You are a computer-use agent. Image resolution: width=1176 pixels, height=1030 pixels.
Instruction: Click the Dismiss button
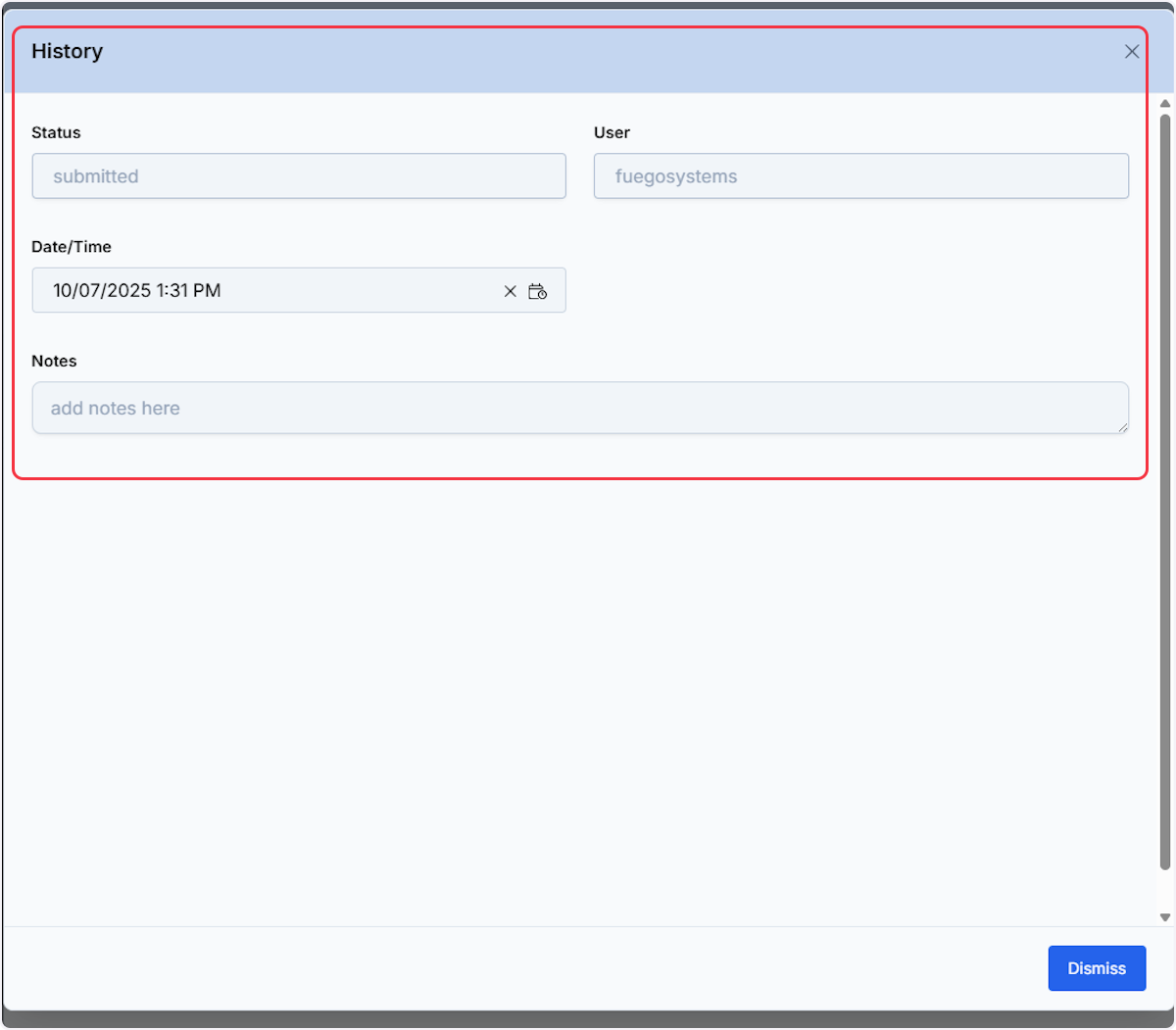click(1097, 968)
